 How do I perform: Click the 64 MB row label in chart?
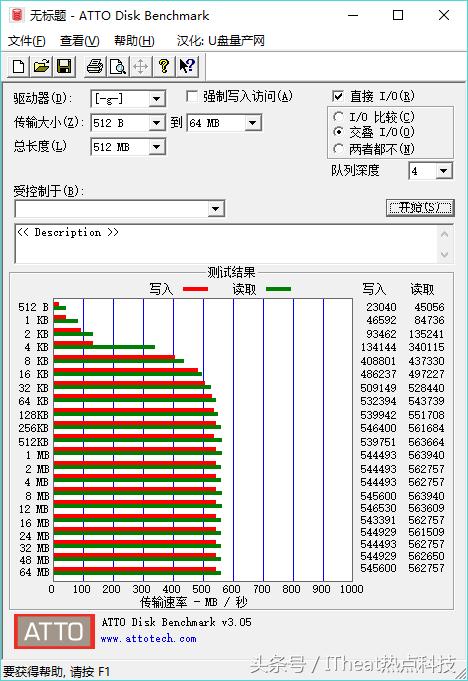click(34, 572)
